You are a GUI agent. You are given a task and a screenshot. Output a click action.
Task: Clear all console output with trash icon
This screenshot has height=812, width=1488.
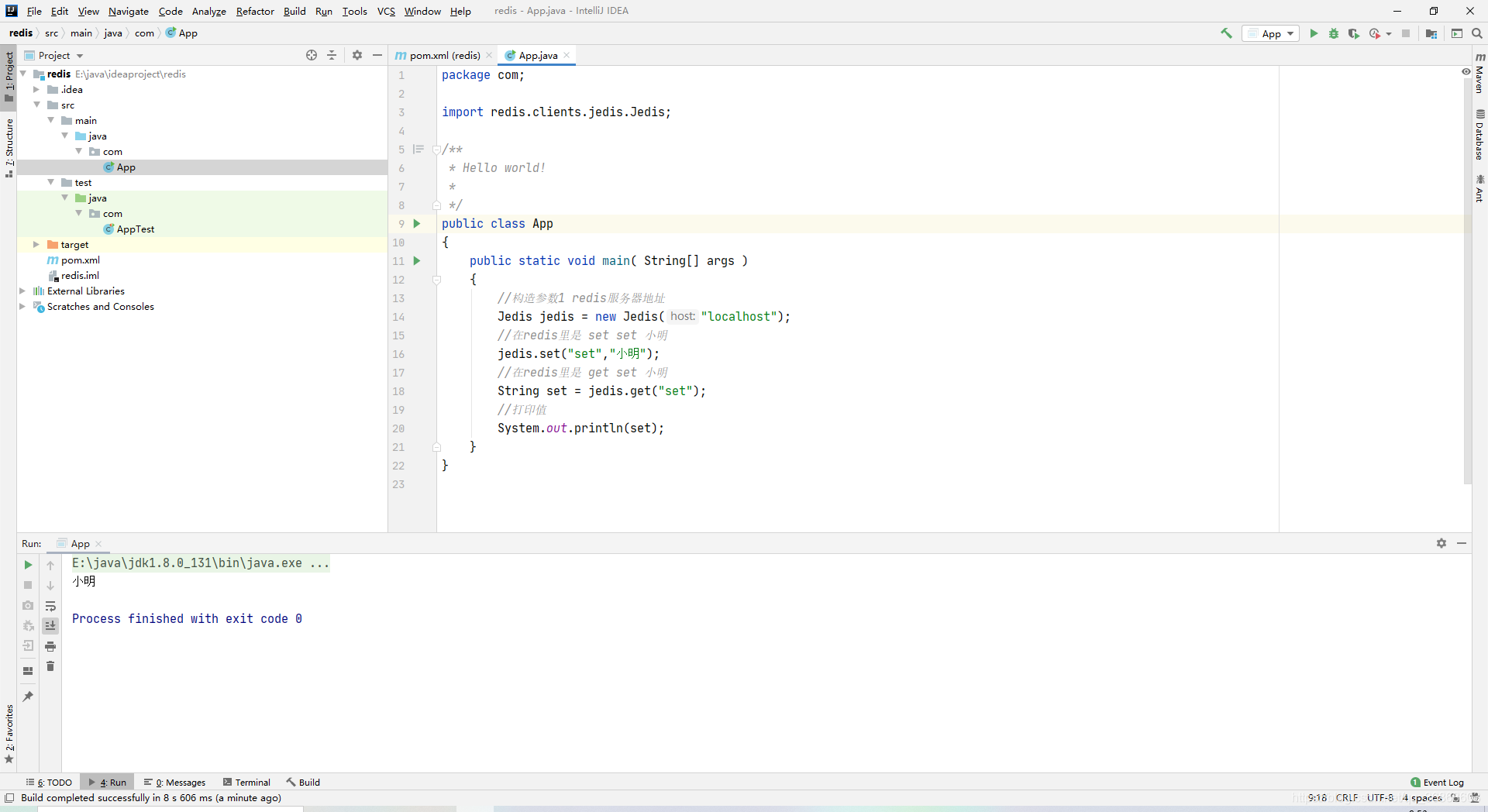pos(50,666)
